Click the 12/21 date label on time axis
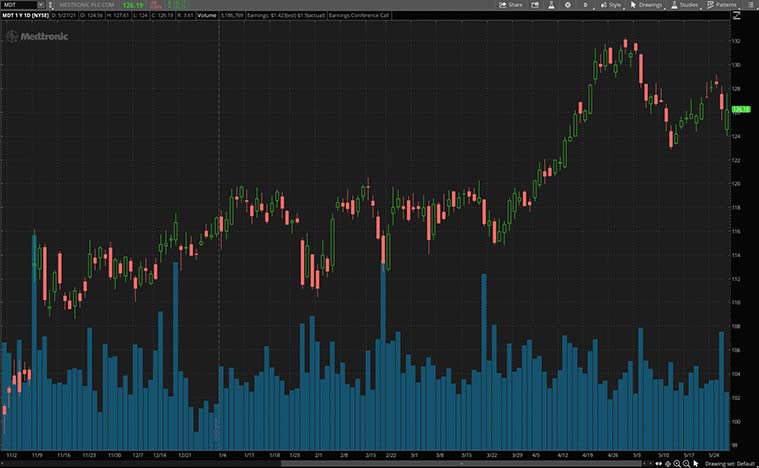 pos(184,455)
